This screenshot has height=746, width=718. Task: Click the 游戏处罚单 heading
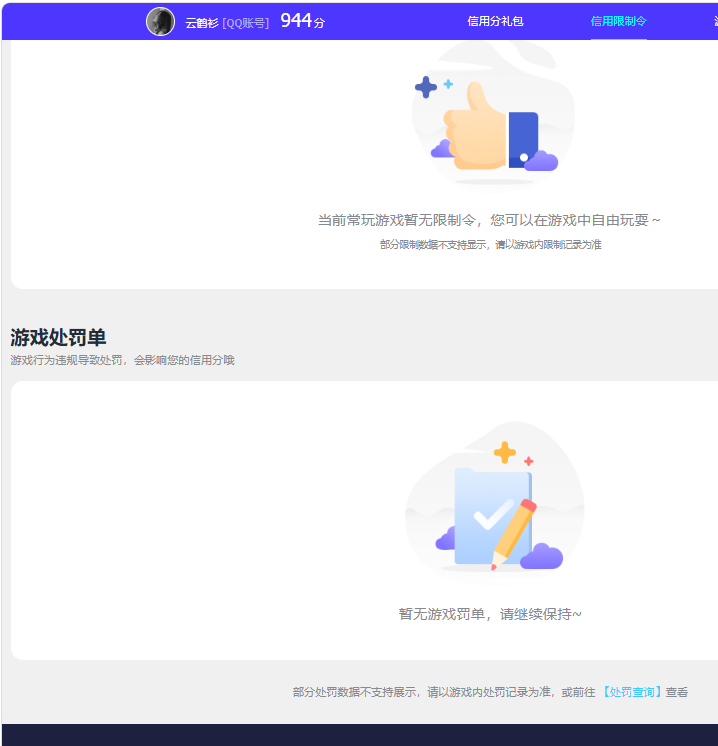58,337
